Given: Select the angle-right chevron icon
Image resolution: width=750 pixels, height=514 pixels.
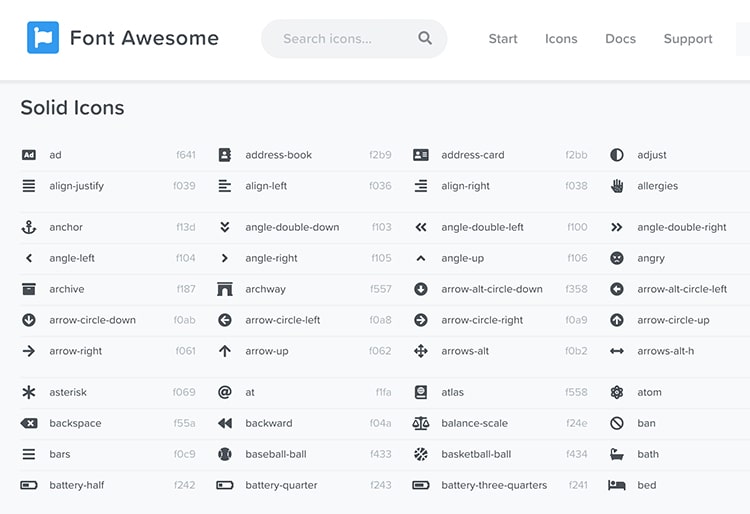Looking at the screenshot, I should (225, 258).
